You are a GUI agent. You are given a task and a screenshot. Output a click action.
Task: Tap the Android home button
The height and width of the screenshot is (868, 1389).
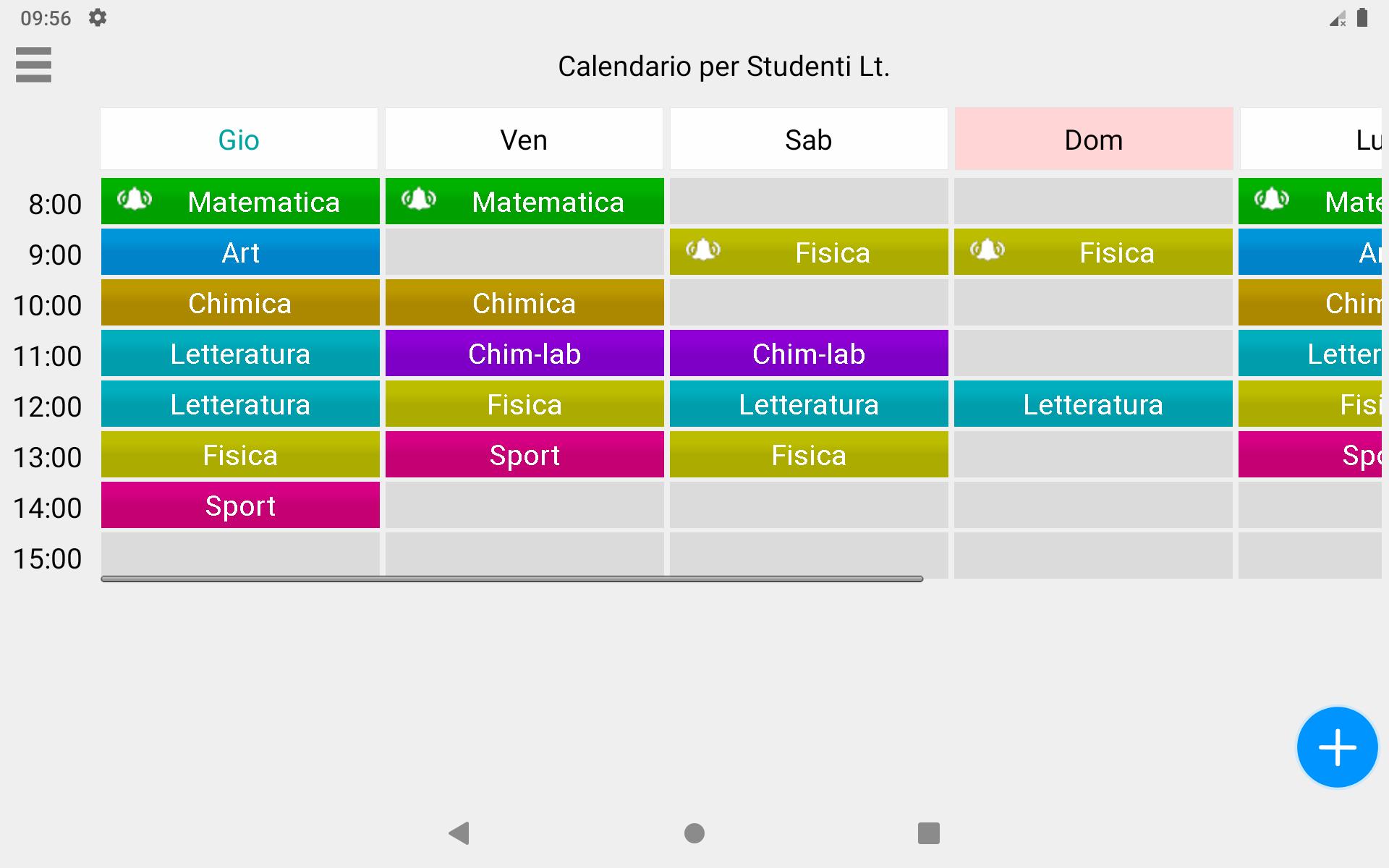click(694, 833)
